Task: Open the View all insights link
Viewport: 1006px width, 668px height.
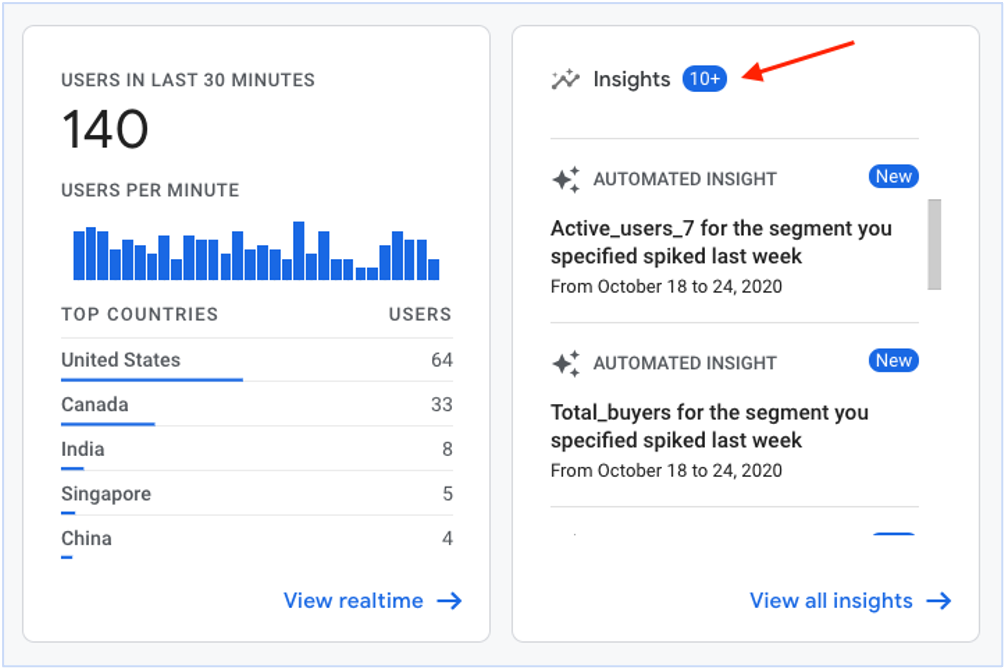Action: [x=831, y=601]
